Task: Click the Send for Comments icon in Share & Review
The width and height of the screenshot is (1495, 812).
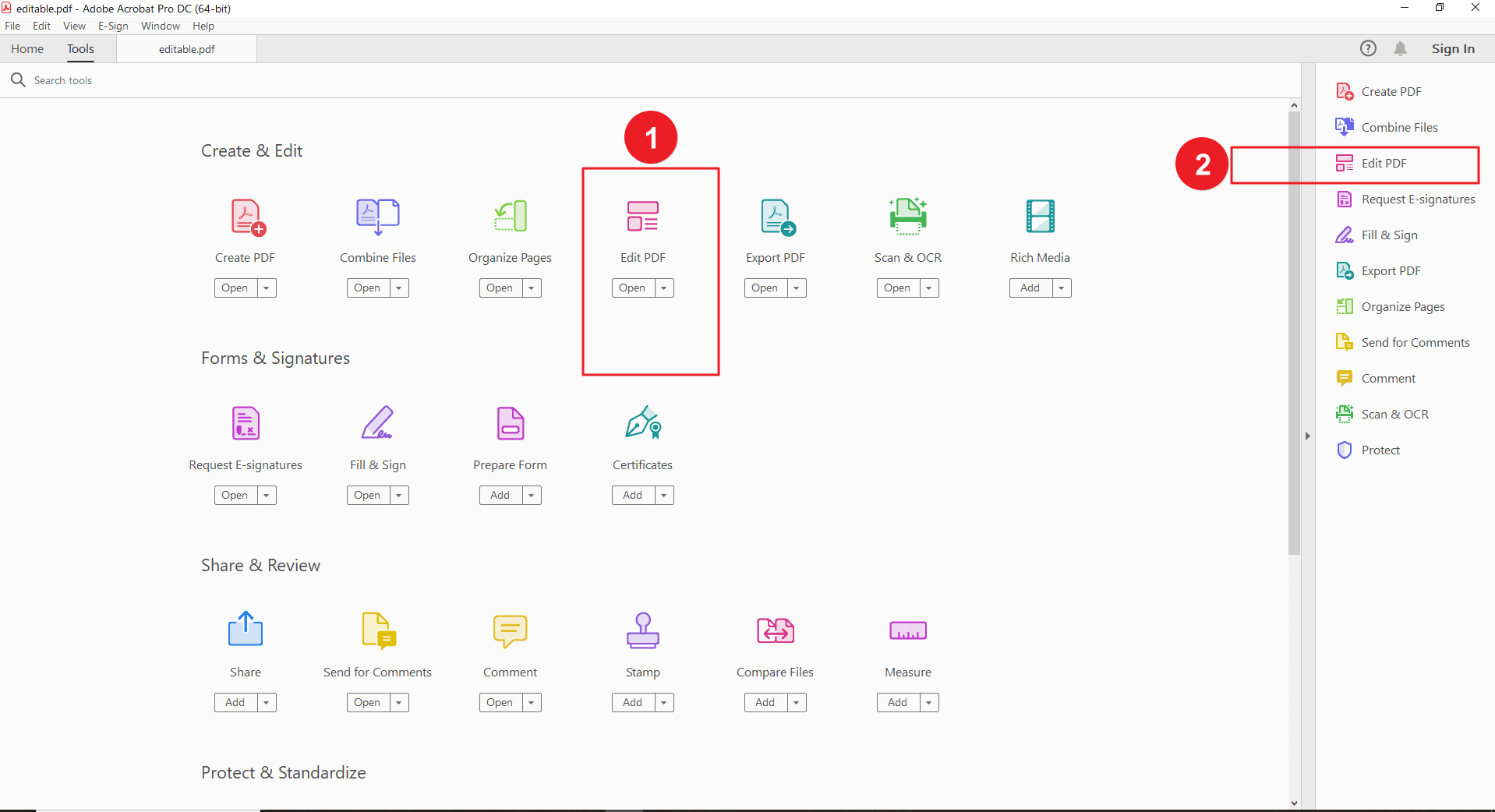Action: [380, 630]
